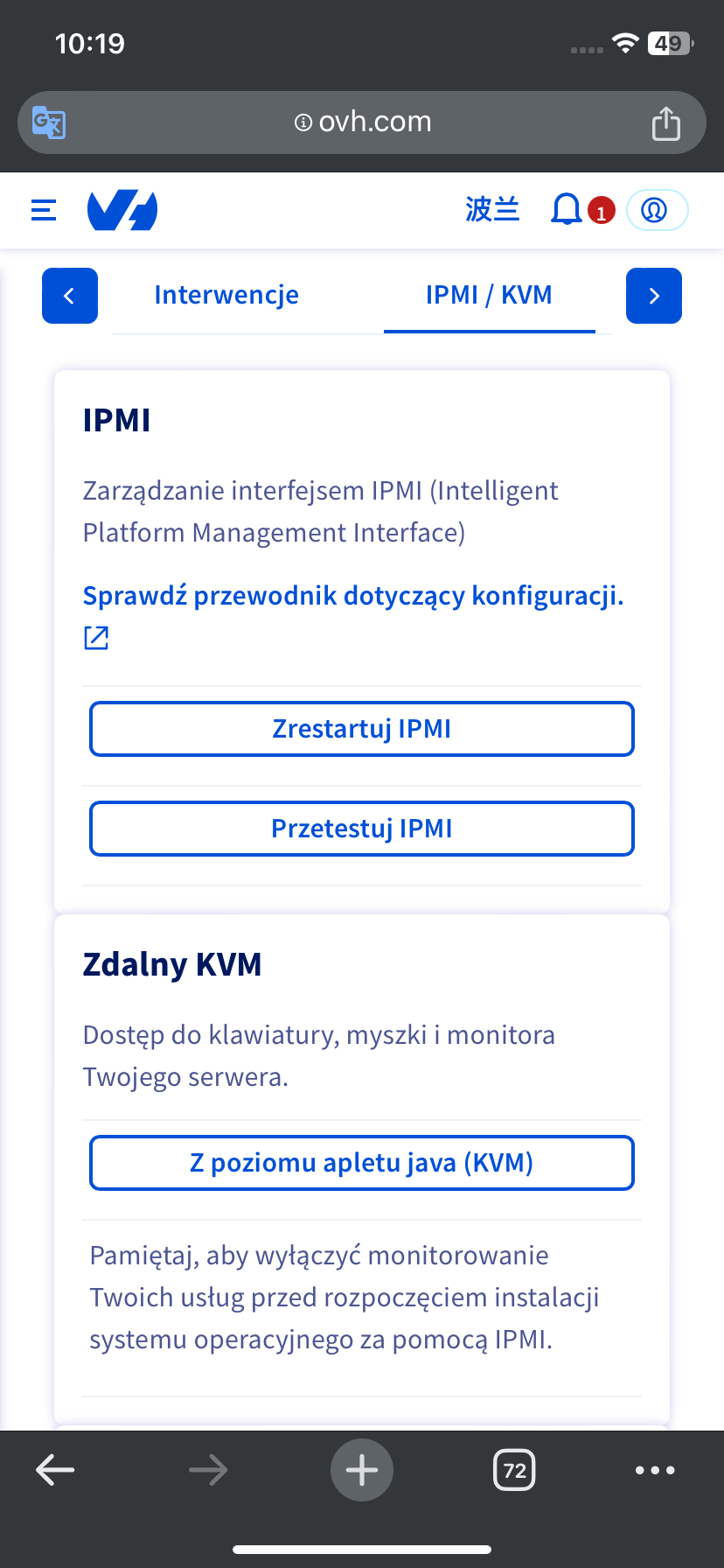724x1568 pixels.
Task: Tap the share icon in address bar
Action: pyautogui.click(x=666, y=123)
